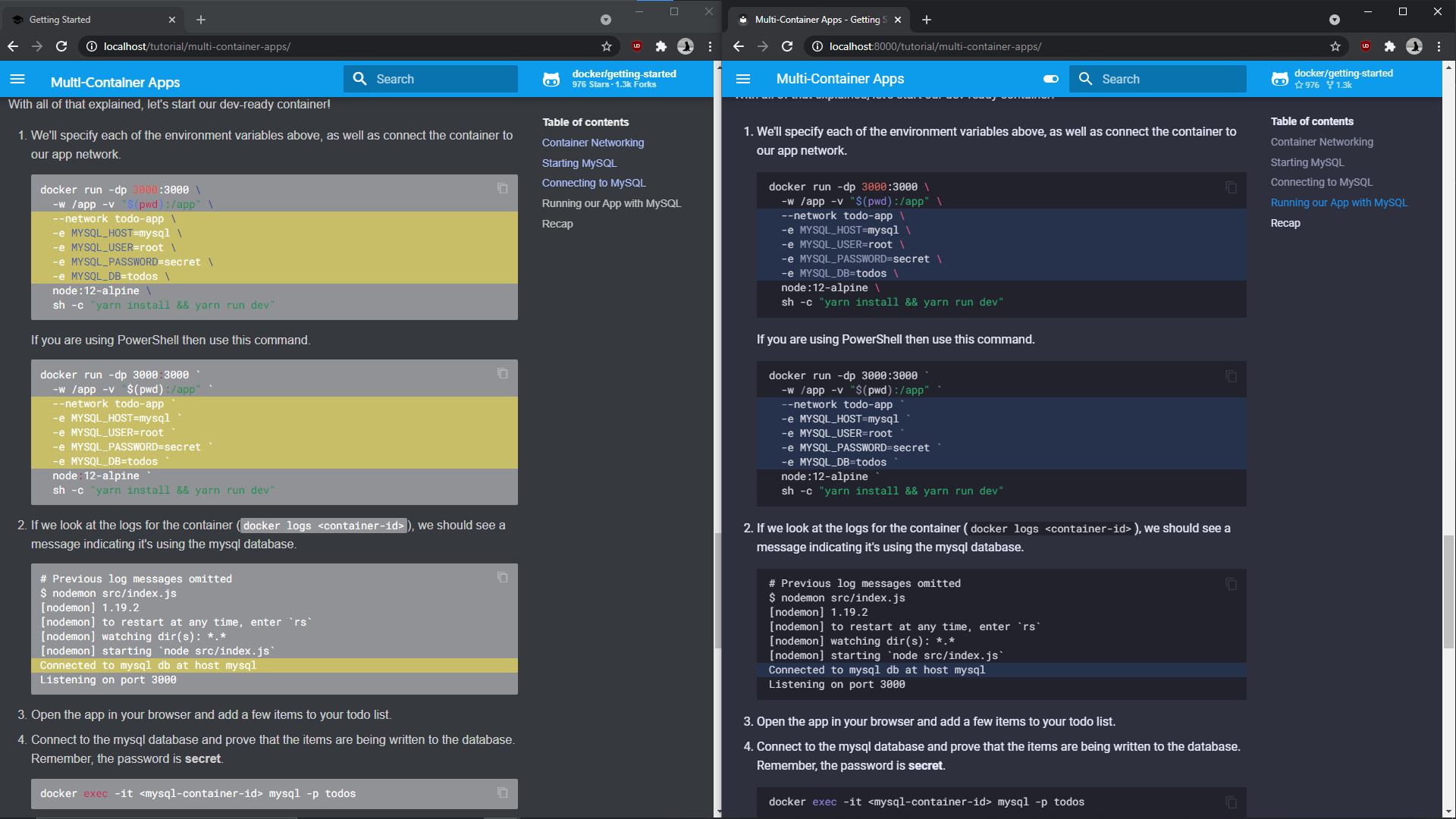Select the Getting Started tab in left browser
1456x819 pixels.
pos(91,20)
